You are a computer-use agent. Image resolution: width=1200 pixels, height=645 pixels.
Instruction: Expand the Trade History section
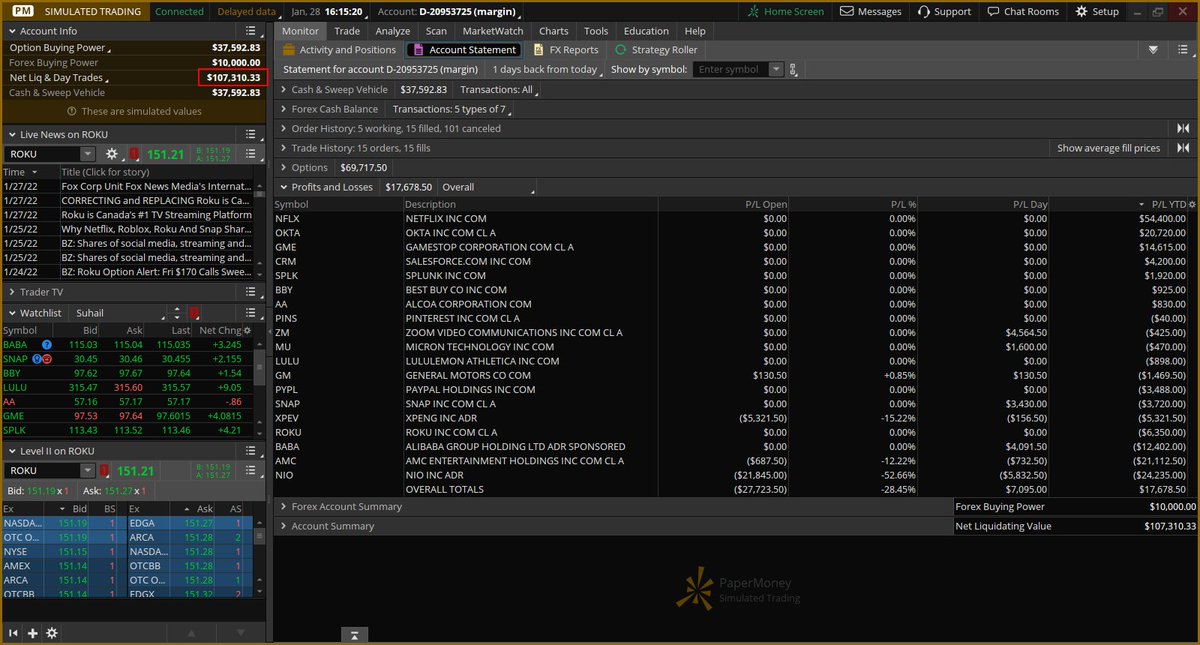pos(283,148)
